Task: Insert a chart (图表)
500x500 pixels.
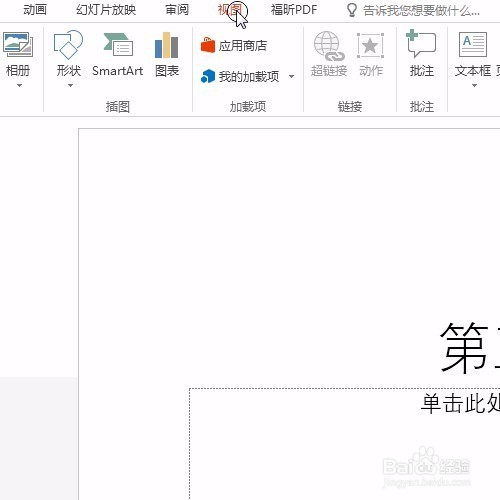Action: 167,54
